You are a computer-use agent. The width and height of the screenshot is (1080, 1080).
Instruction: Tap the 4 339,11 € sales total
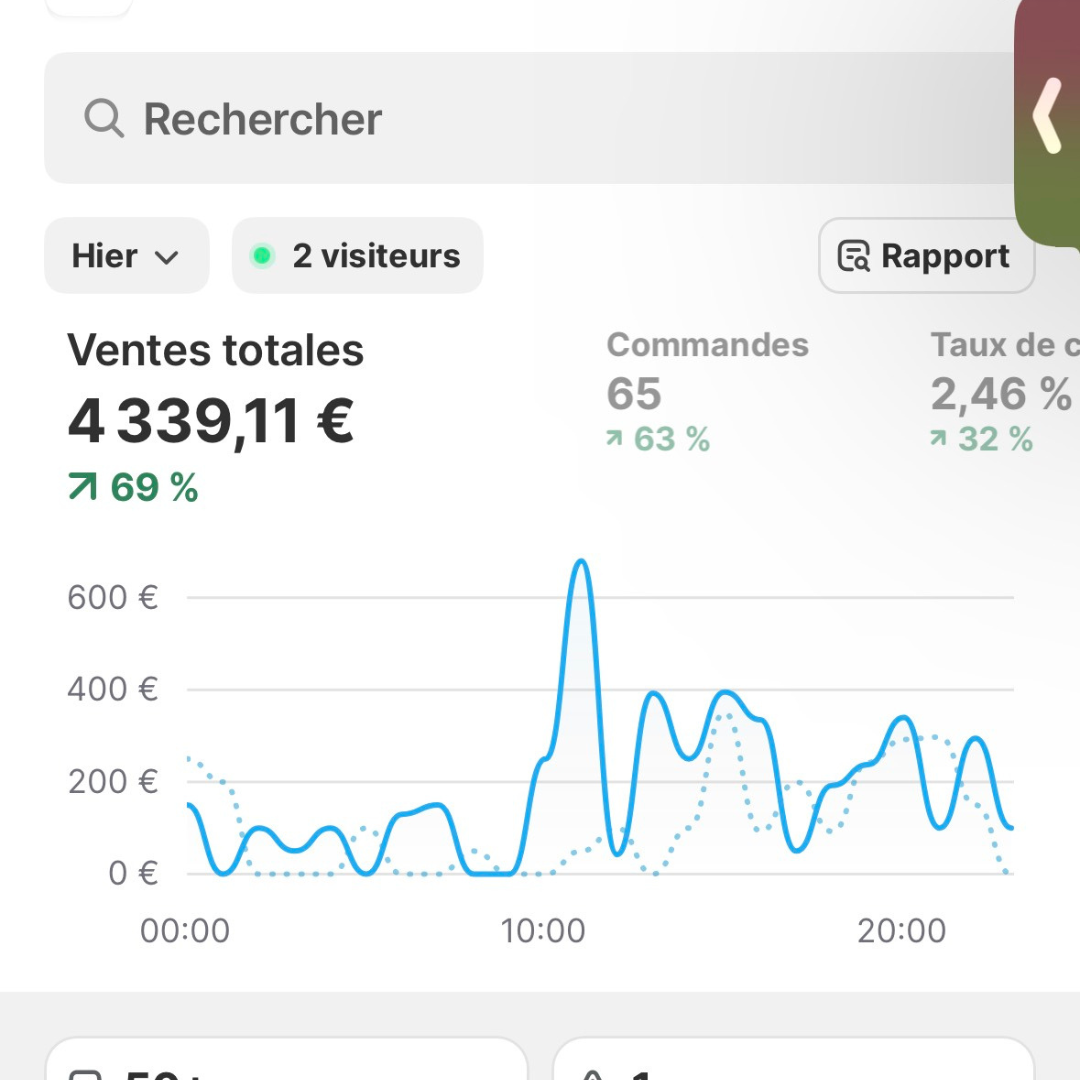pyautogui.click(x=211, y=421)
